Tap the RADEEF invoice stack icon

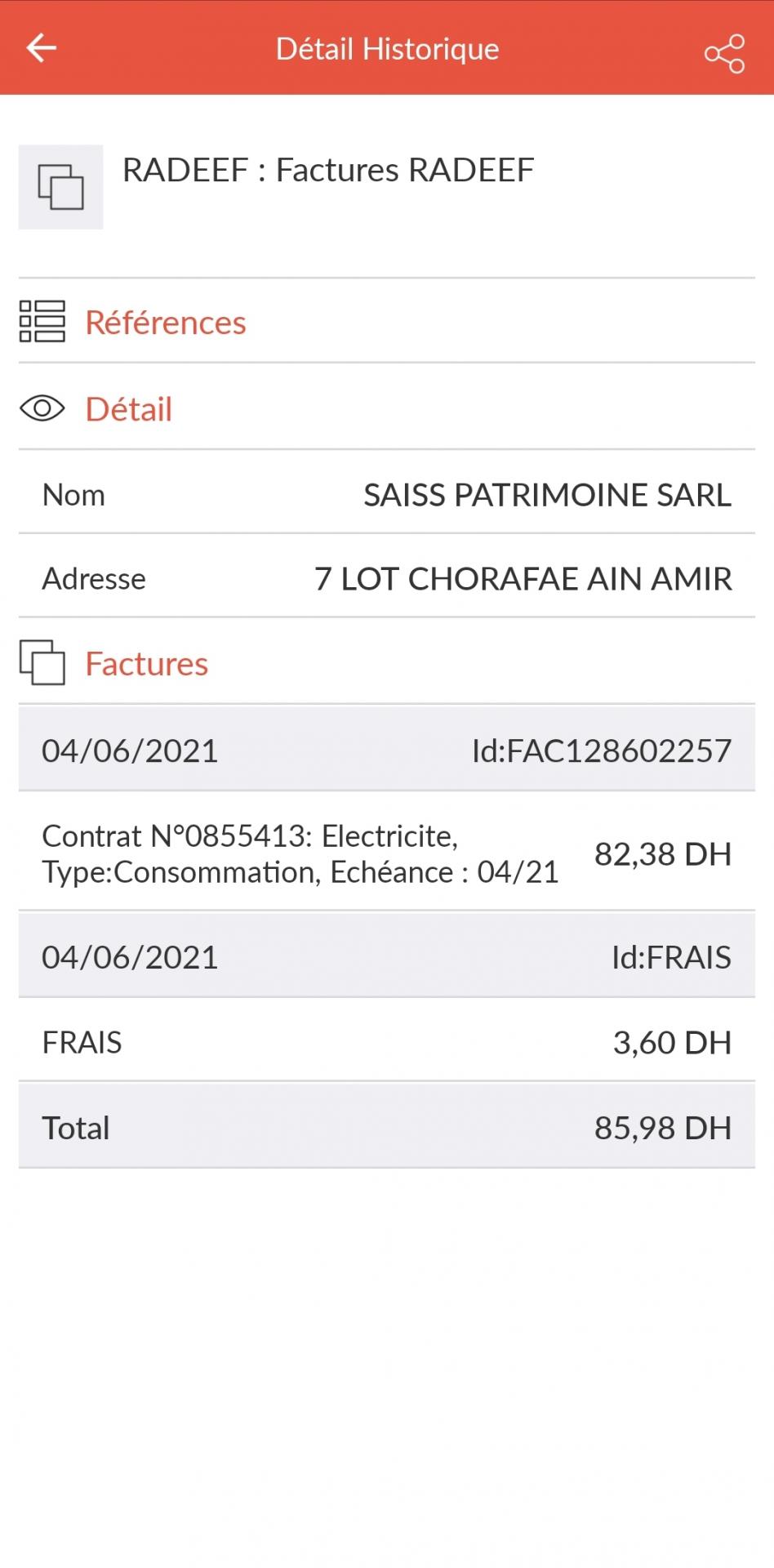point(61,187)
